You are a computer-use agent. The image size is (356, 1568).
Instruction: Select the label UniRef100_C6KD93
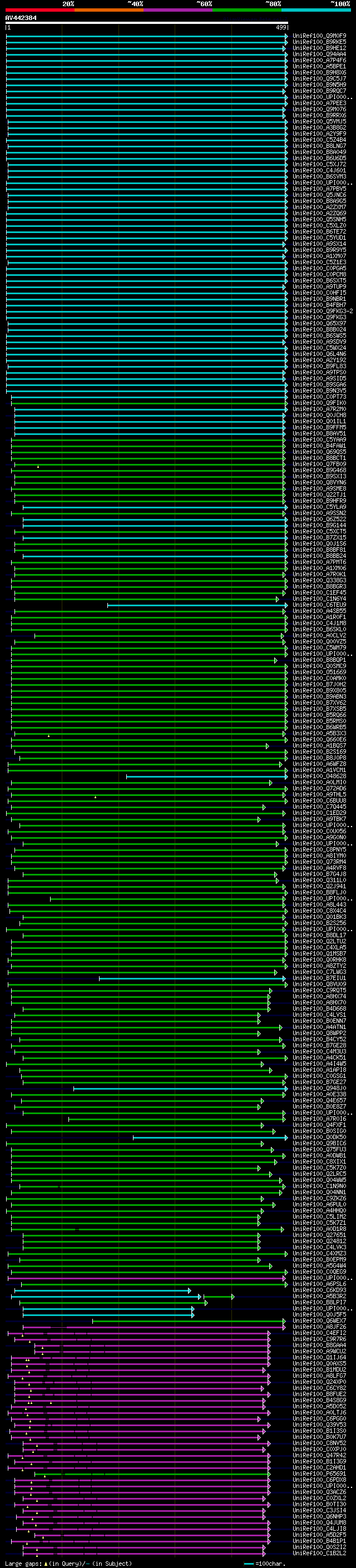point(319,1290)
